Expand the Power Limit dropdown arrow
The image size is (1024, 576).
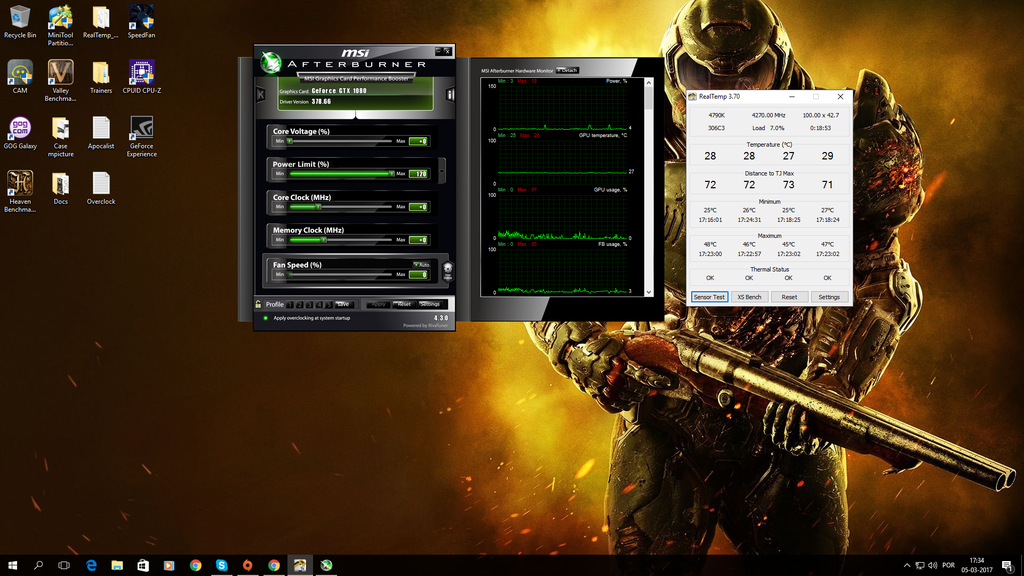[442, 171]
